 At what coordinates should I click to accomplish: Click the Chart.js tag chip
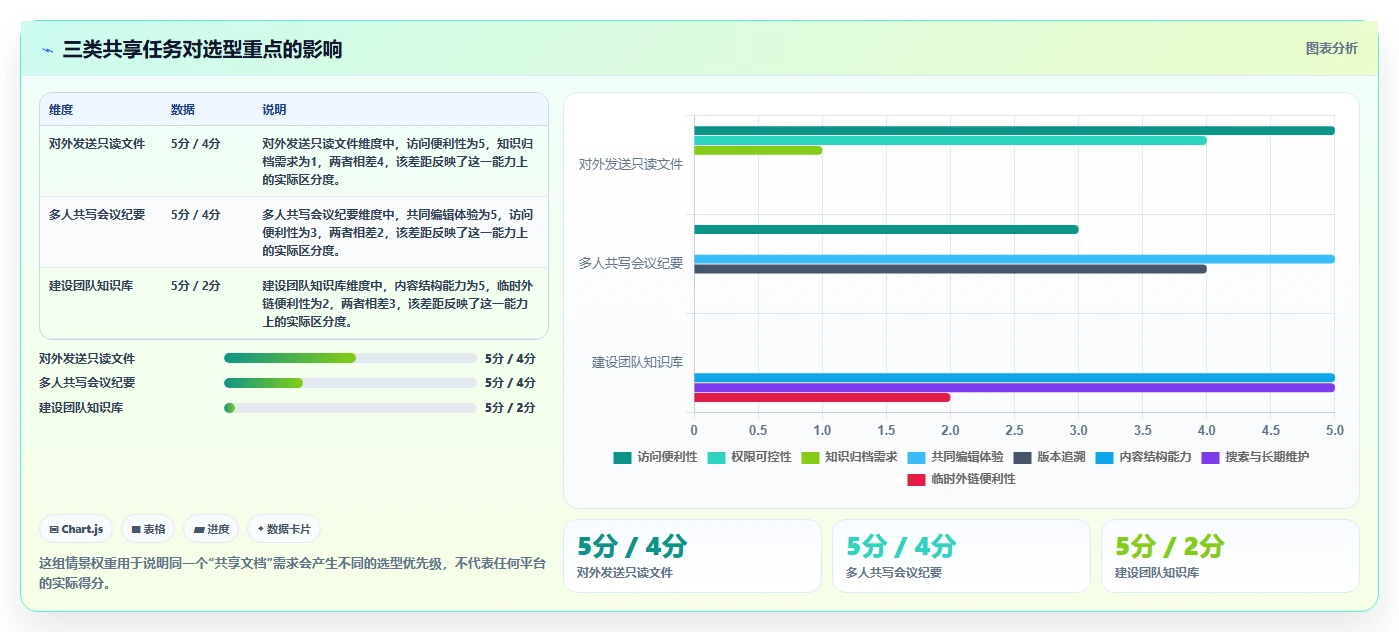(x=76, y=529)
